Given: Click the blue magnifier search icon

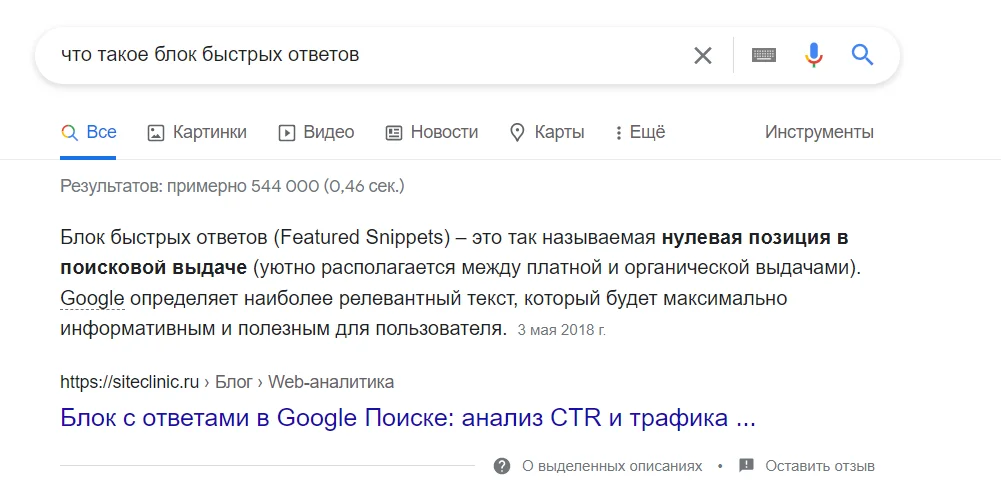Looking at the screenshot, I should point(863,55).
